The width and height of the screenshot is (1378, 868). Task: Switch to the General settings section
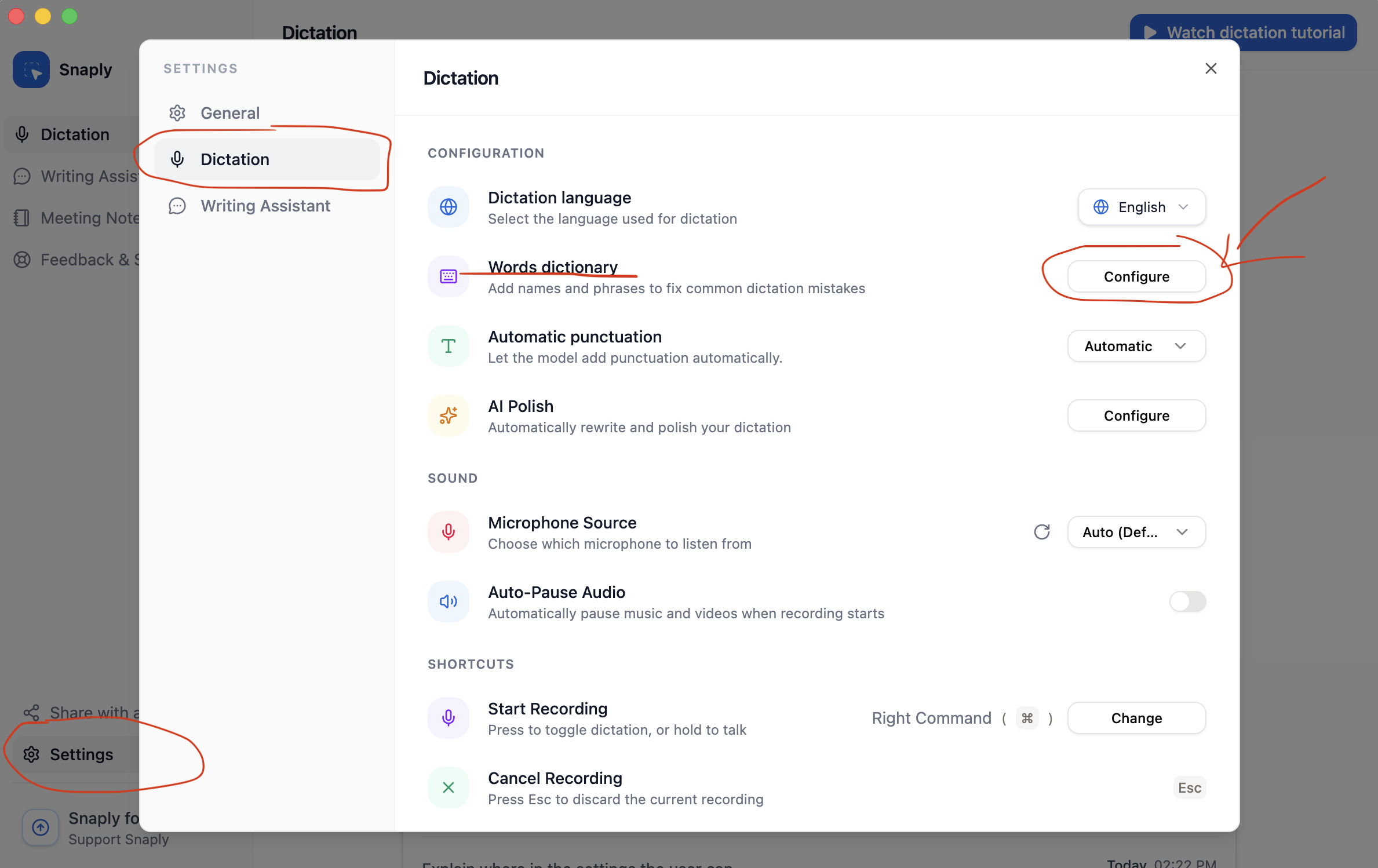(x=230, y=112)
